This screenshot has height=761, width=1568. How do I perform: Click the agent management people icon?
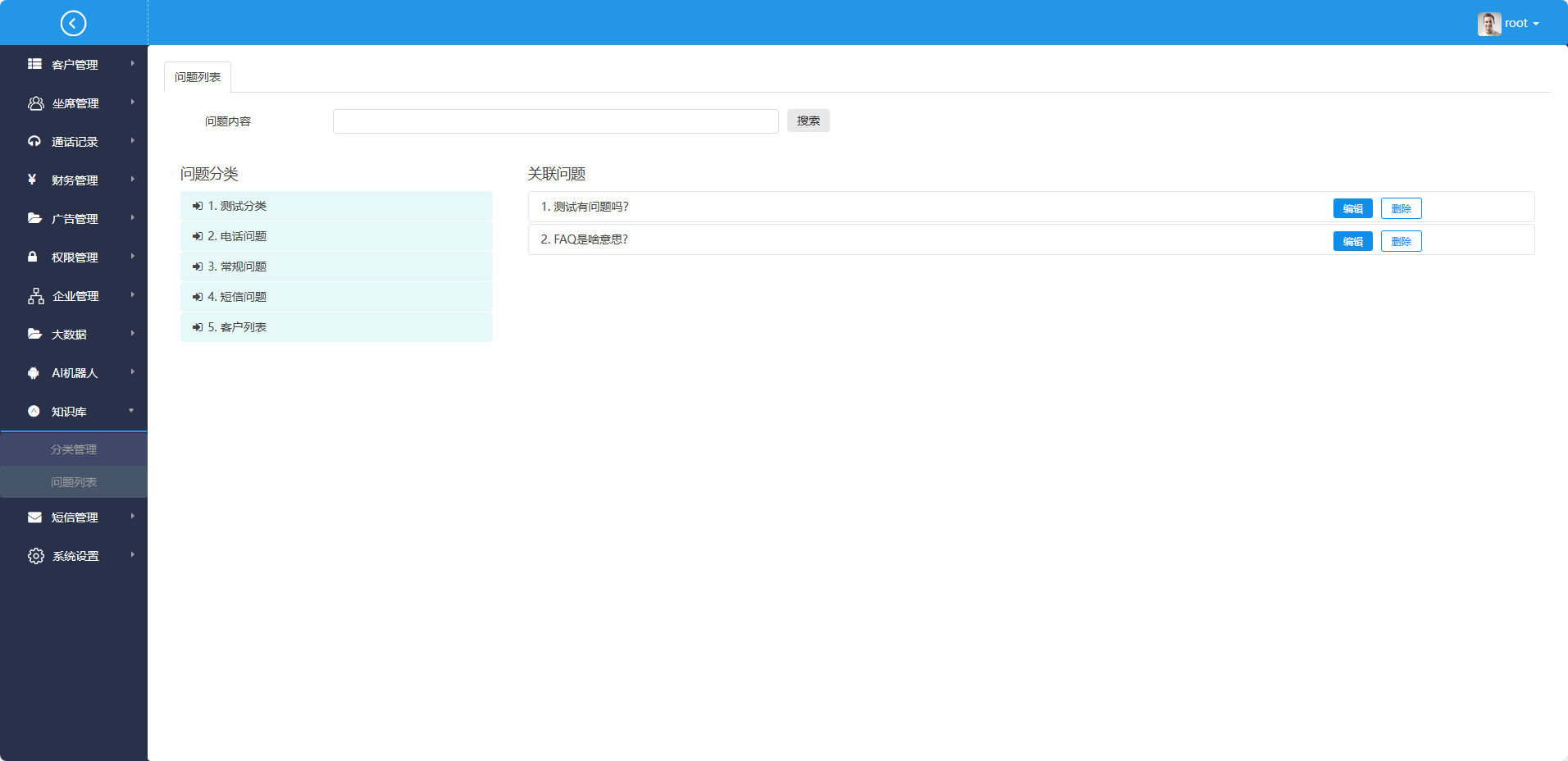(35, 103)
